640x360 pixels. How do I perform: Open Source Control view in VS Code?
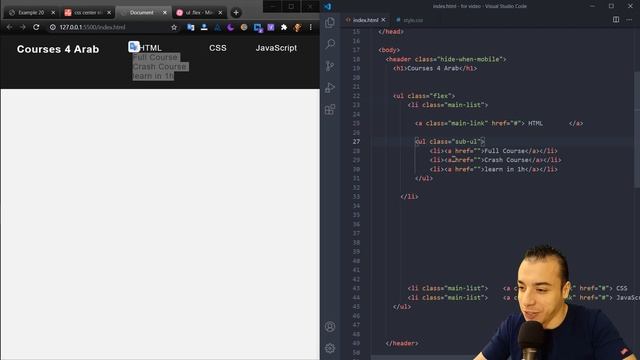(x=330, y=66)
